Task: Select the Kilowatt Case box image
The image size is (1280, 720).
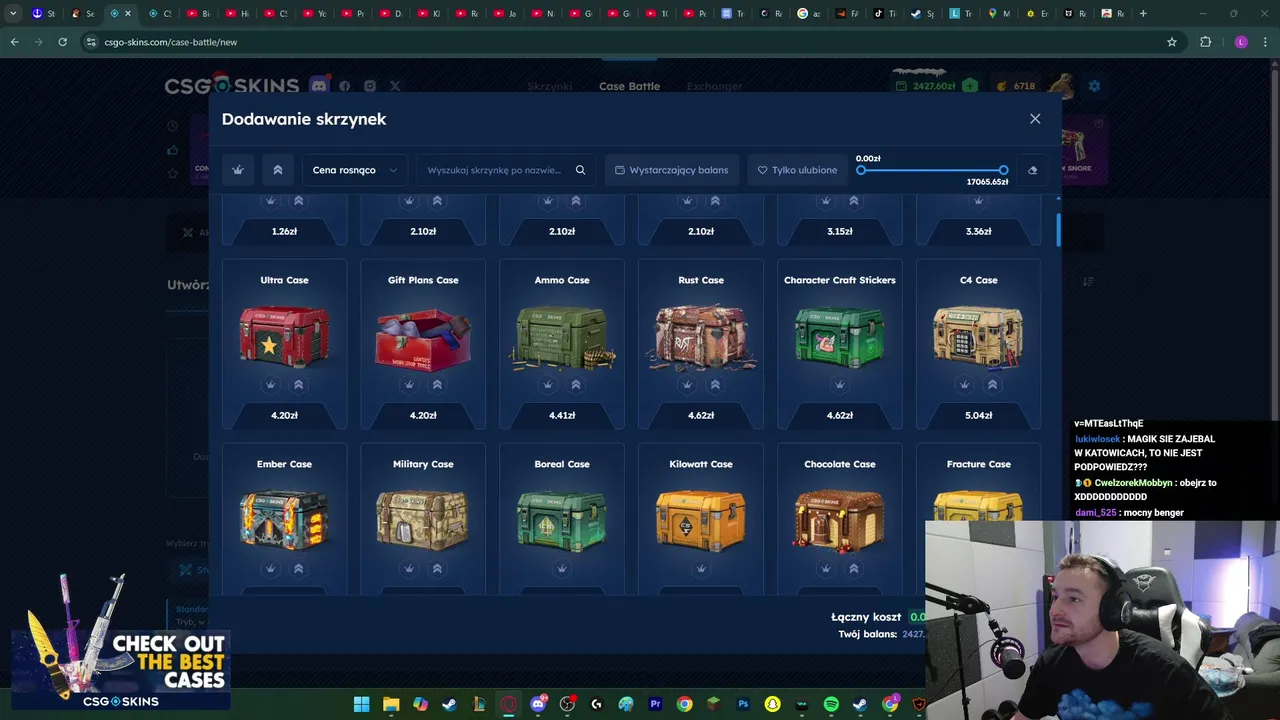Action: [x=701, y=520]
